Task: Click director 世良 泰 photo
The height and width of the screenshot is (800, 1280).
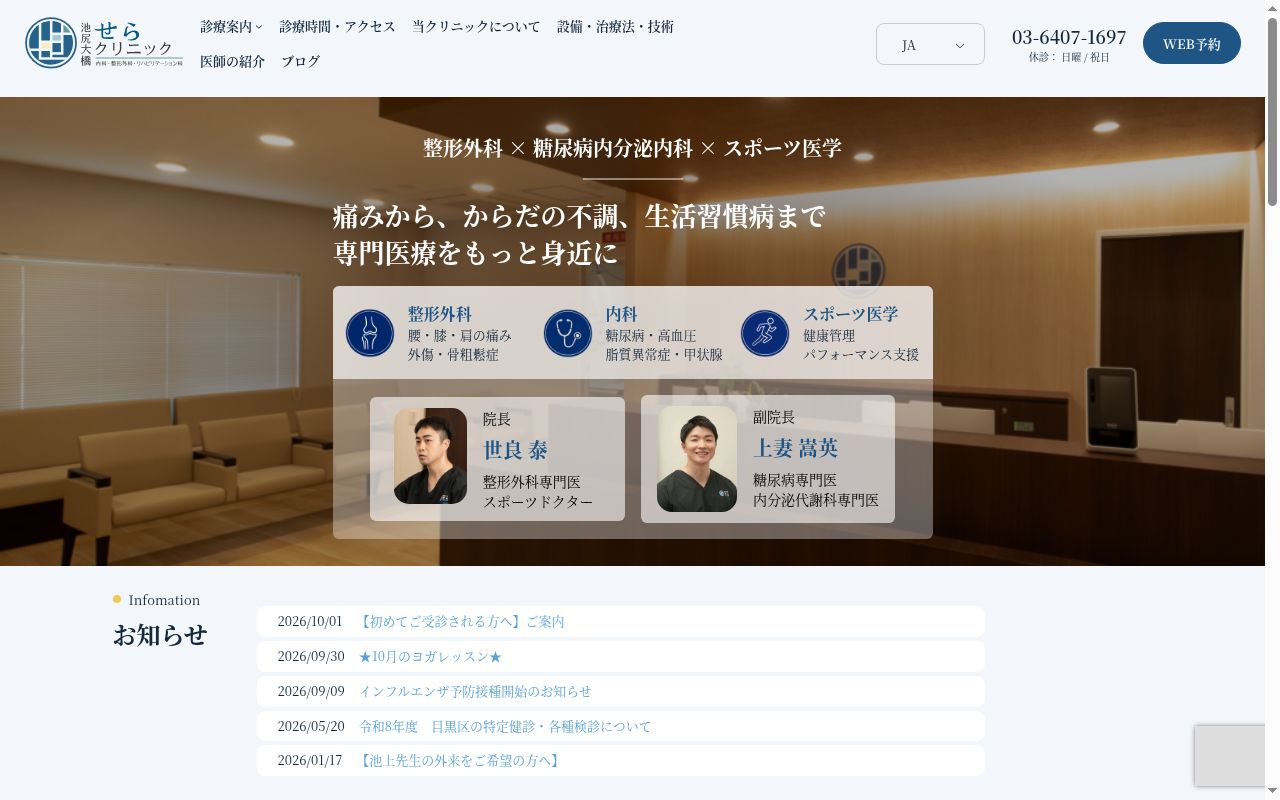Action: click(x=430, y=456)
